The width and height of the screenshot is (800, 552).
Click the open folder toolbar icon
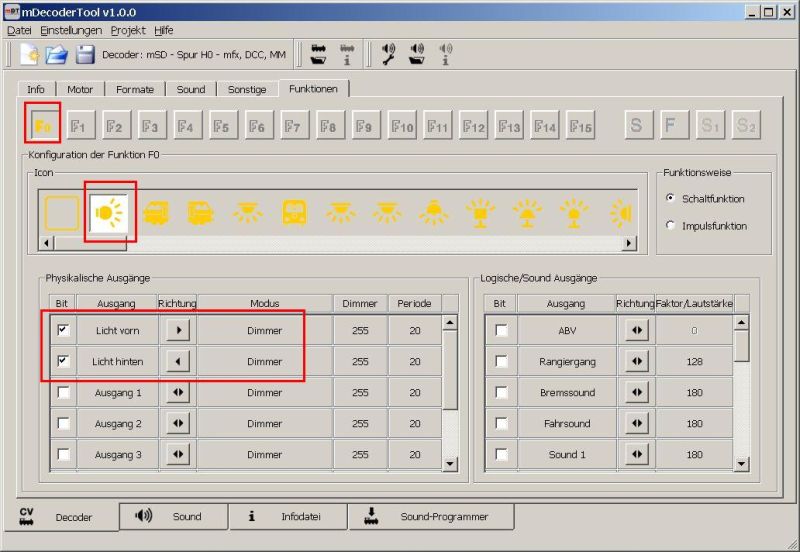point(58,54)
